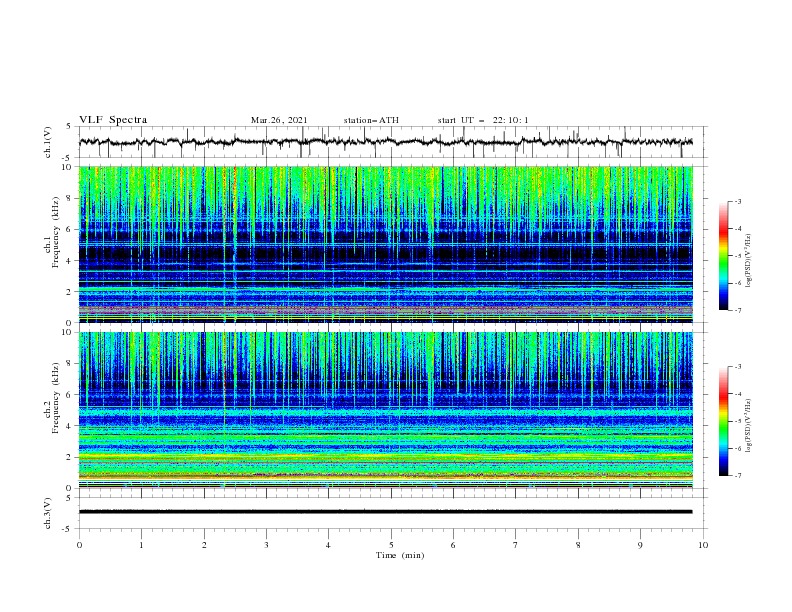Click the 'station=ATH' header text
The image size is (792, 612).
point(371,120)
